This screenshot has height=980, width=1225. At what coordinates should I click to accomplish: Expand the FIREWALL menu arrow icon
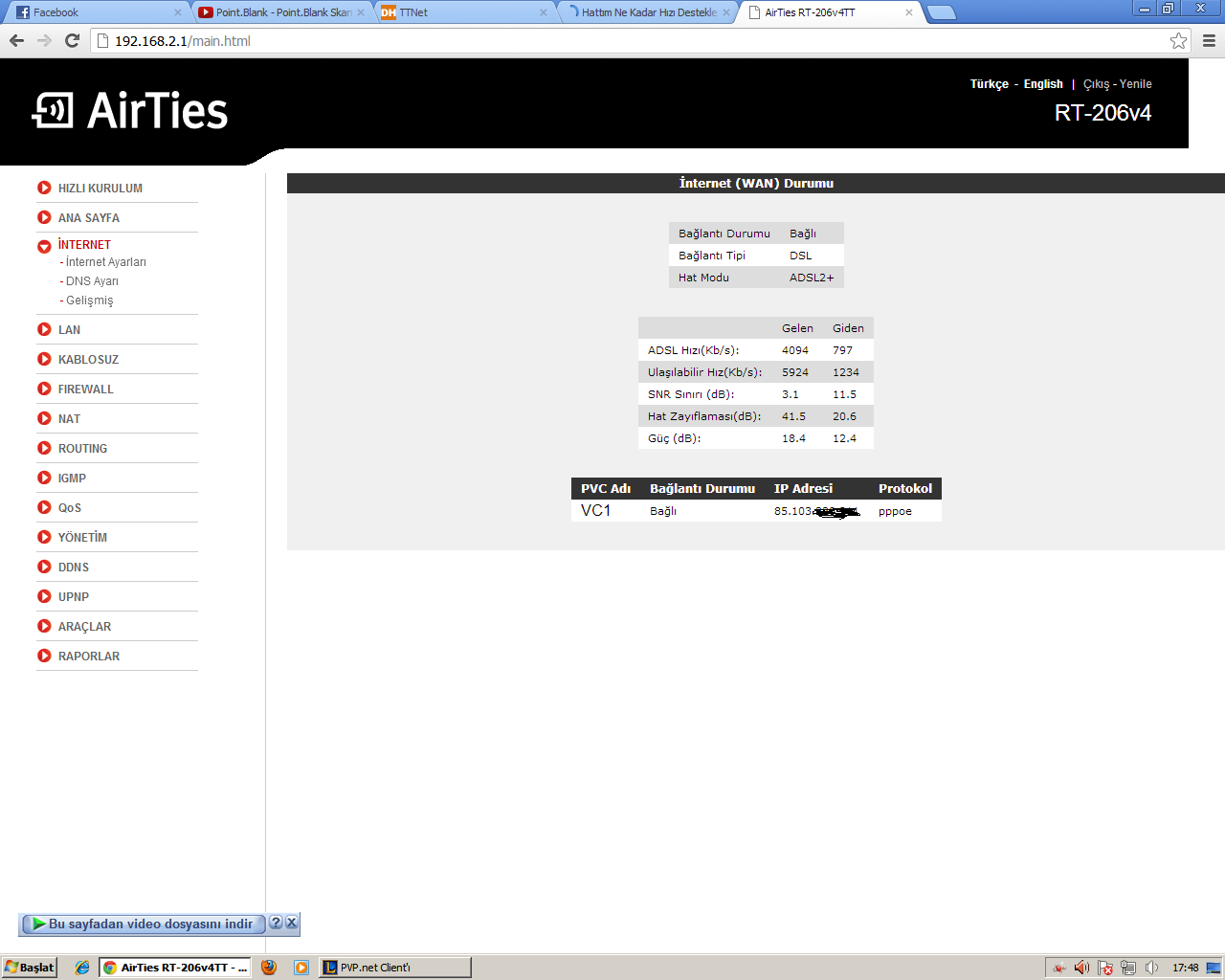pyautogui.click(x=44, y=389)
